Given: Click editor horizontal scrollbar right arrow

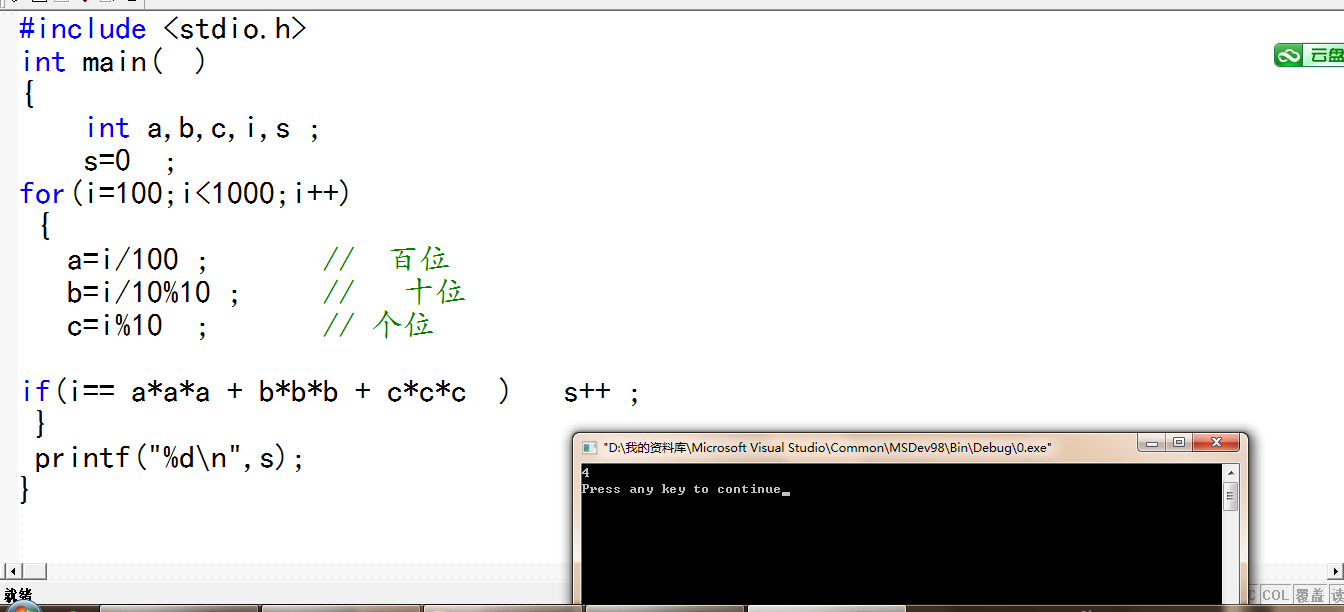Looking at the screenshot, I should click(1334, 571).
